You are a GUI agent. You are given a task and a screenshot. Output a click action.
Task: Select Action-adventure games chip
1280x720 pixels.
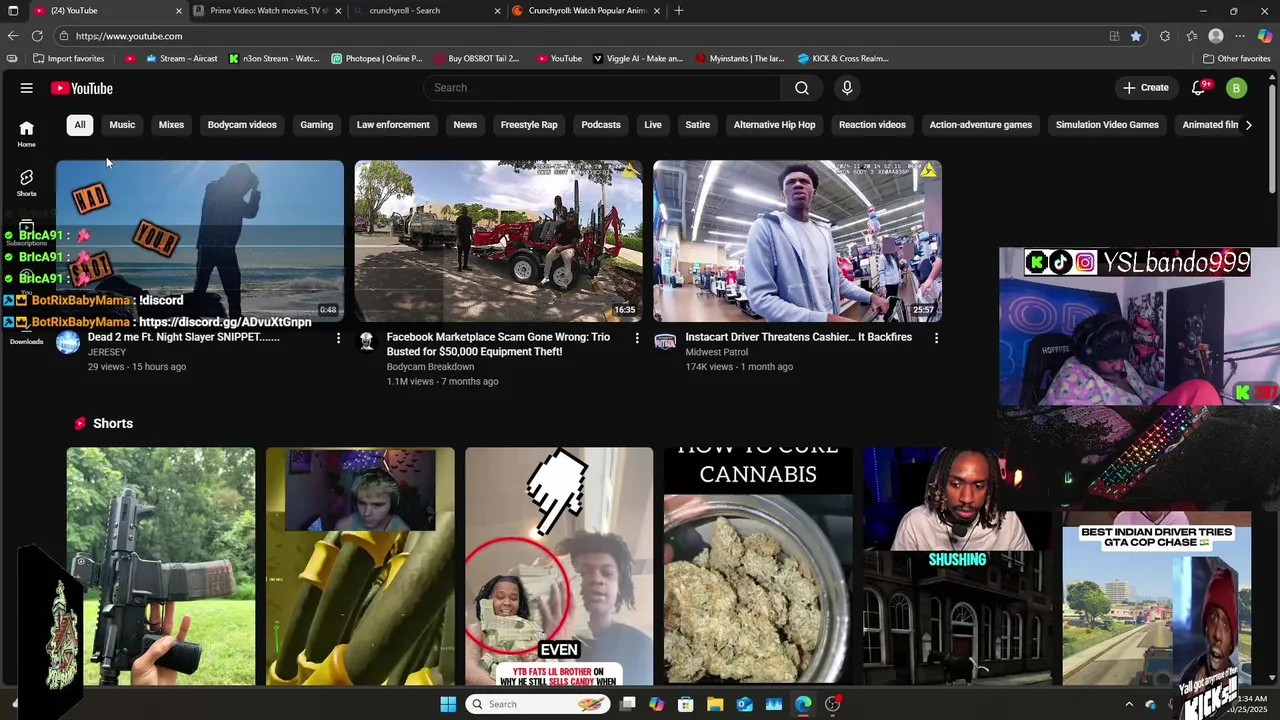(x=981, y=125)
